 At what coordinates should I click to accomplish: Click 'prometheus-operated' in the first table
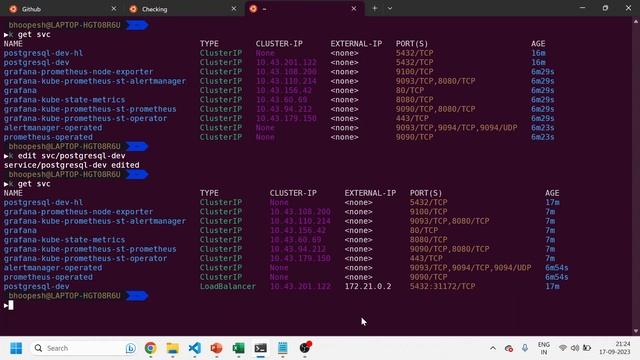tap(48, 137)
